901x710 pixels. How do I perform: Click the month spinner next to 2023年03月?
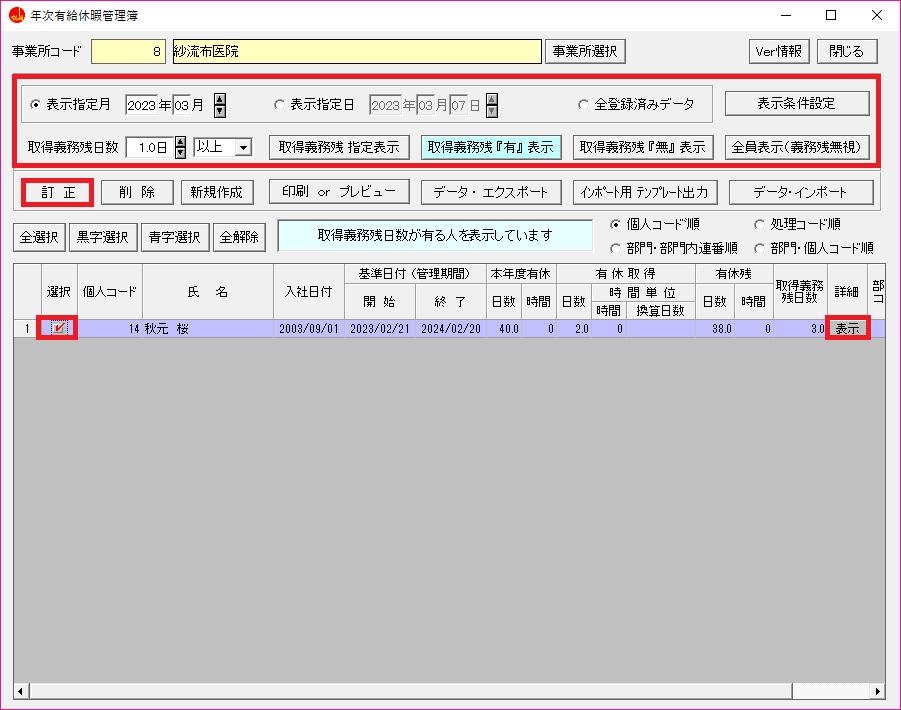pos(220,105)
